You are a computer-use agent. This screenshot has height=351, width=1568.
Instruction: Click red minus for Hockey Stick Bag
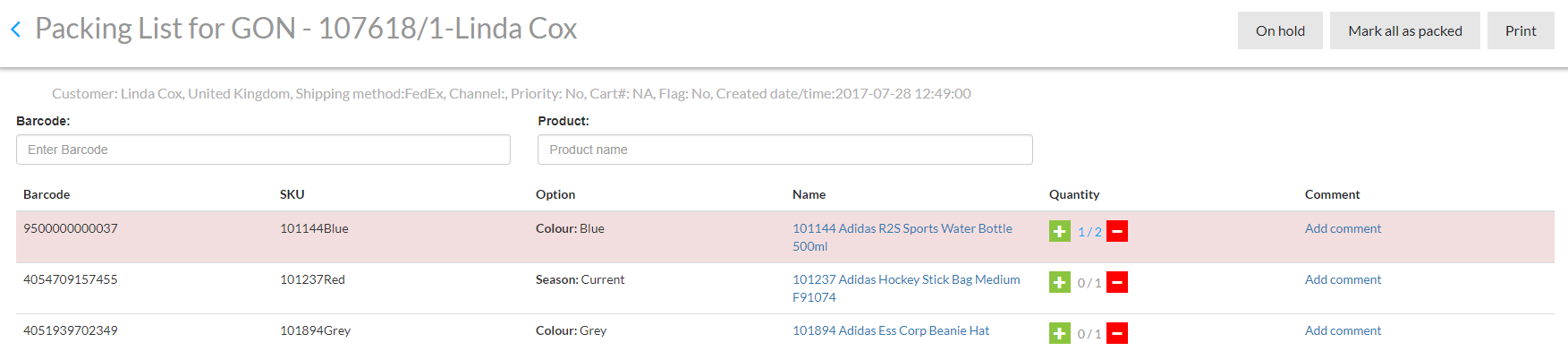pyautogui.click(x=1117, y=282)
